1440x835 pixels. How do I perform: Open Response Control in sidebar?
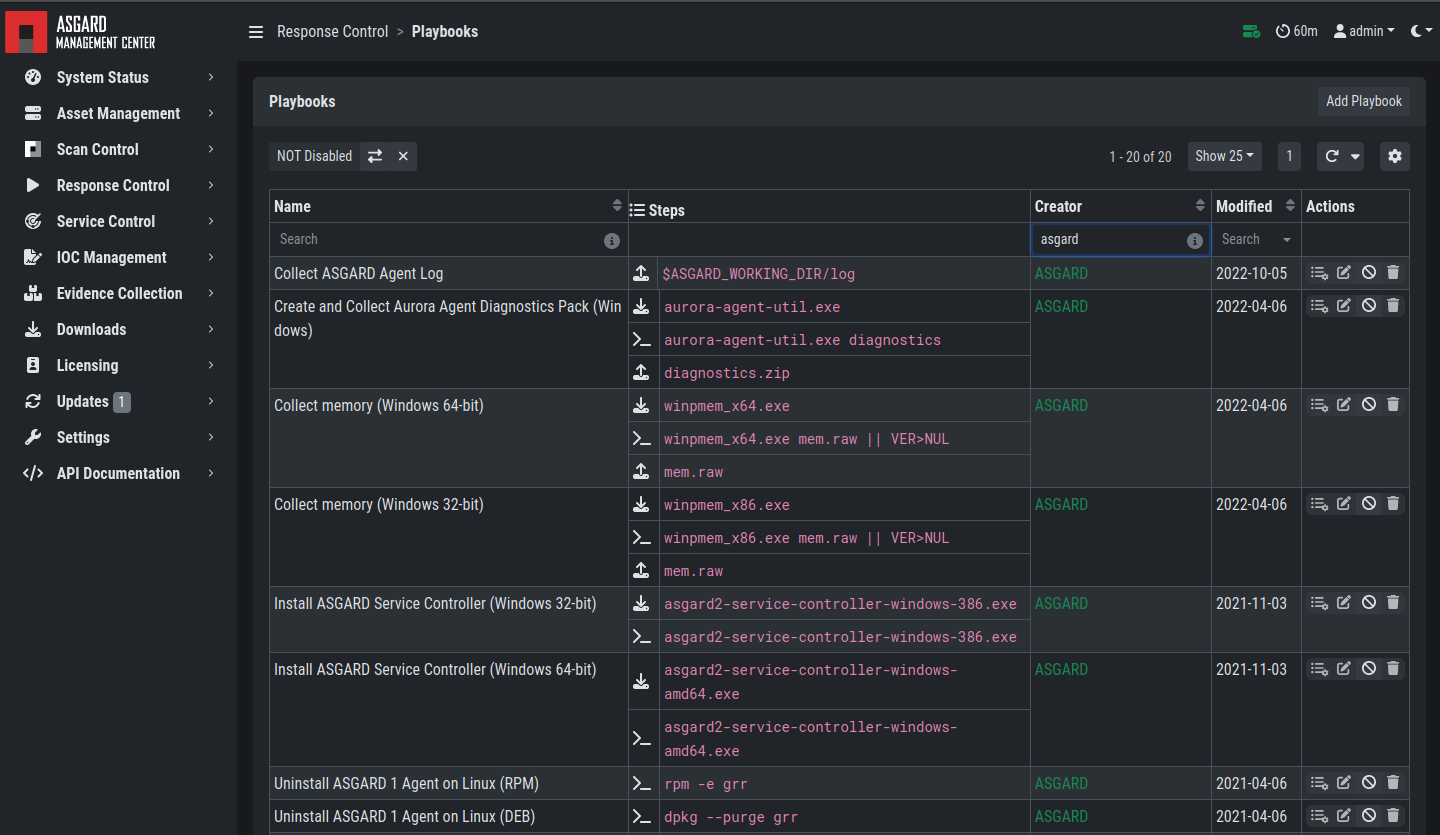pos(118,186)
